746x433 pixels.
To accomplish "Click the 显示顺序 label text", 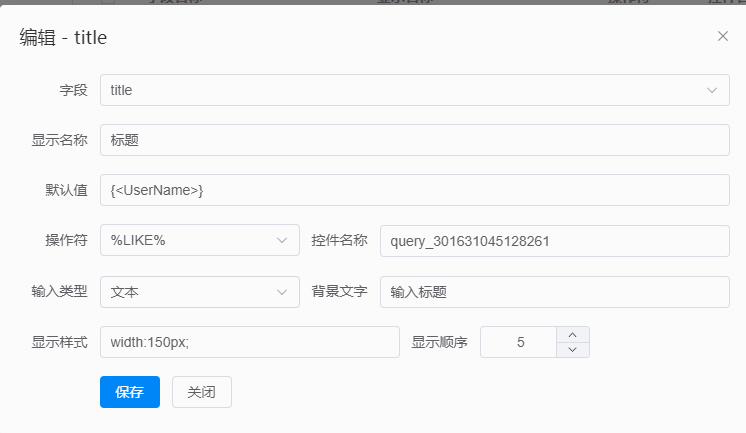I will click(440, 342).
